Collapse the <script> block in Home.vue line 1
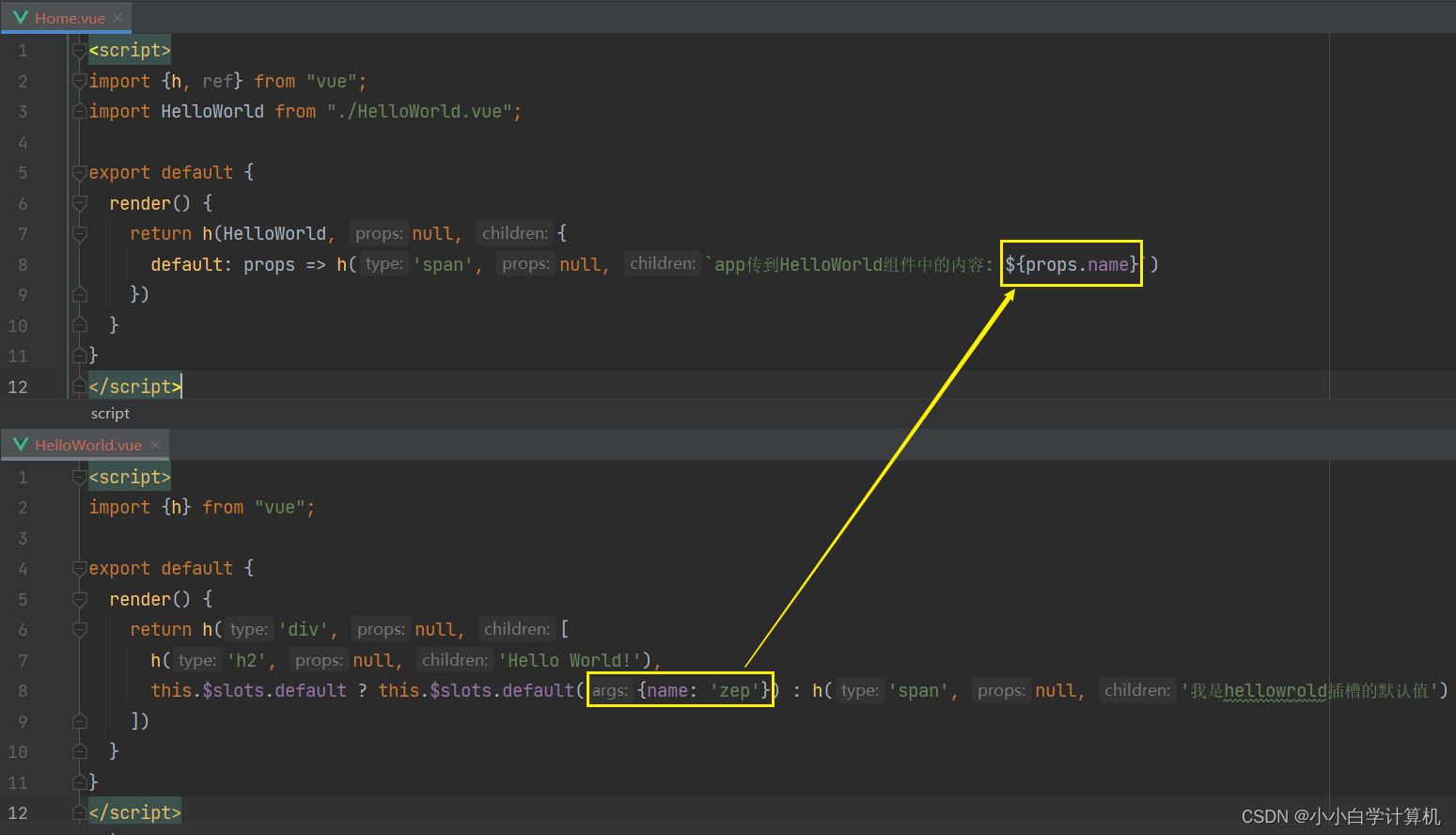1456x835 pixels. coord(80,51)
